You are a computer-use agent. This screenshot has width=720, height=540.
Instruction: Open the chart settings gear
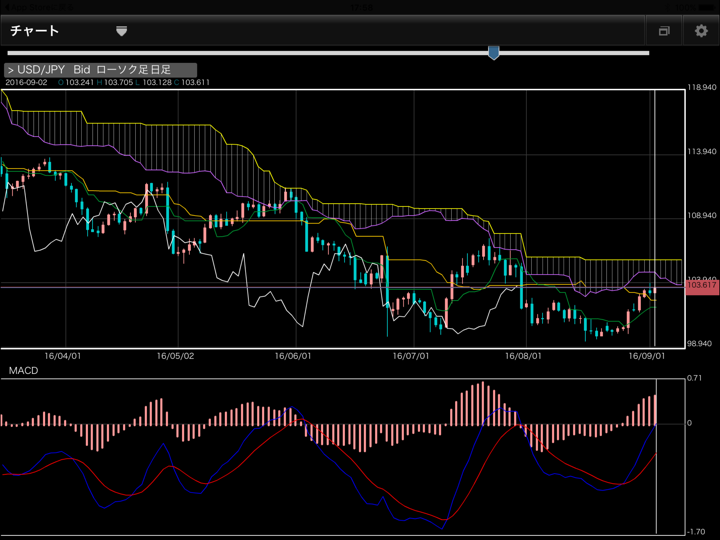(701, 31)
